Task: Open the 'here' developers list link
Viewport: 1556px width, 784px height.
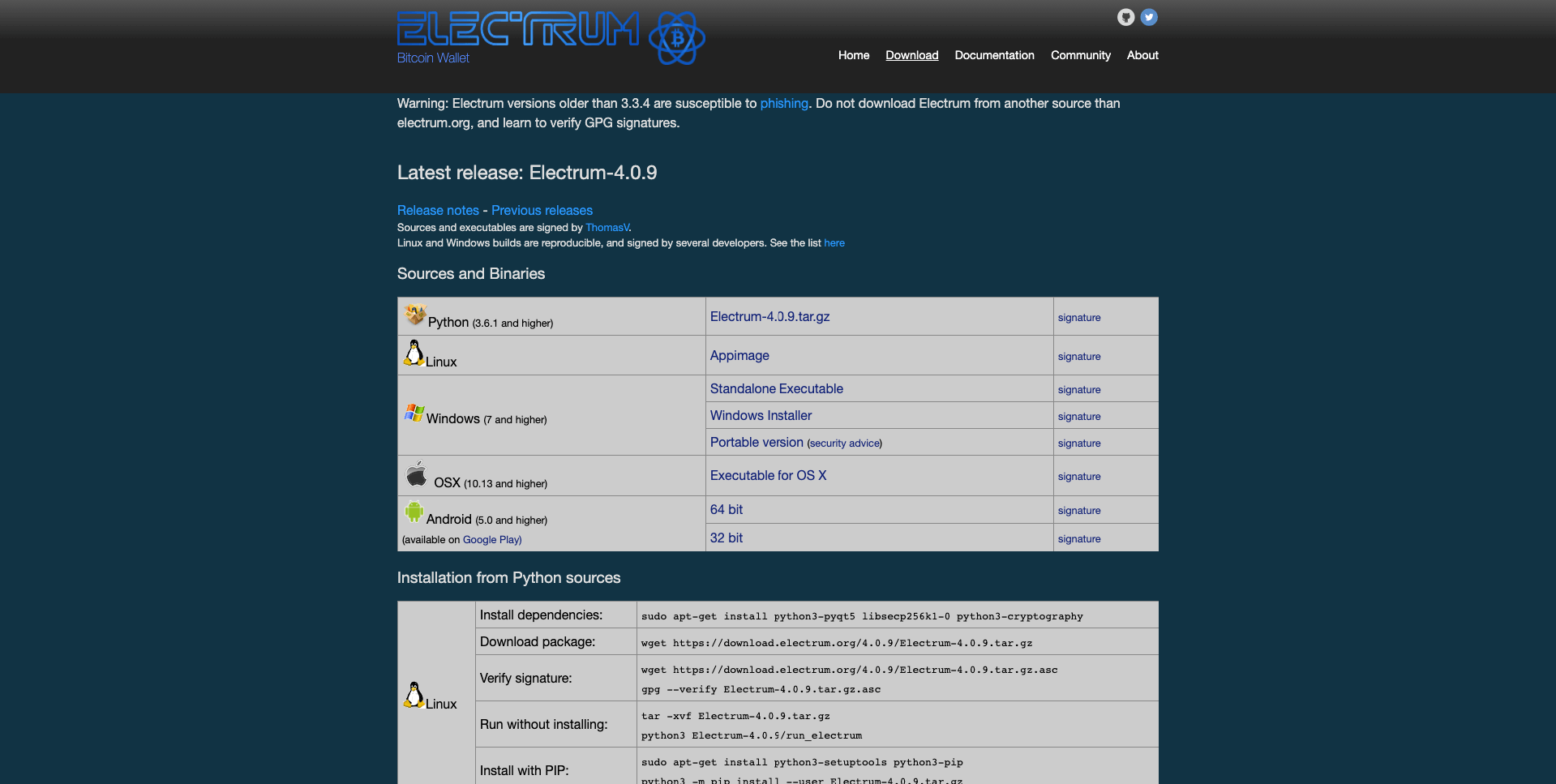Action: pyautogui.click(x=834, y=243)
